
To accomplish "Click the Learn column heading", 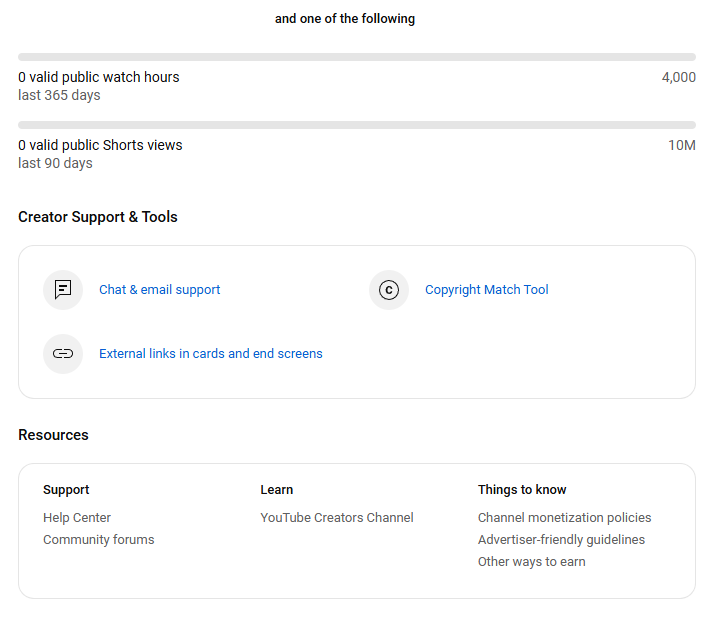I will (x=276, y=490).
